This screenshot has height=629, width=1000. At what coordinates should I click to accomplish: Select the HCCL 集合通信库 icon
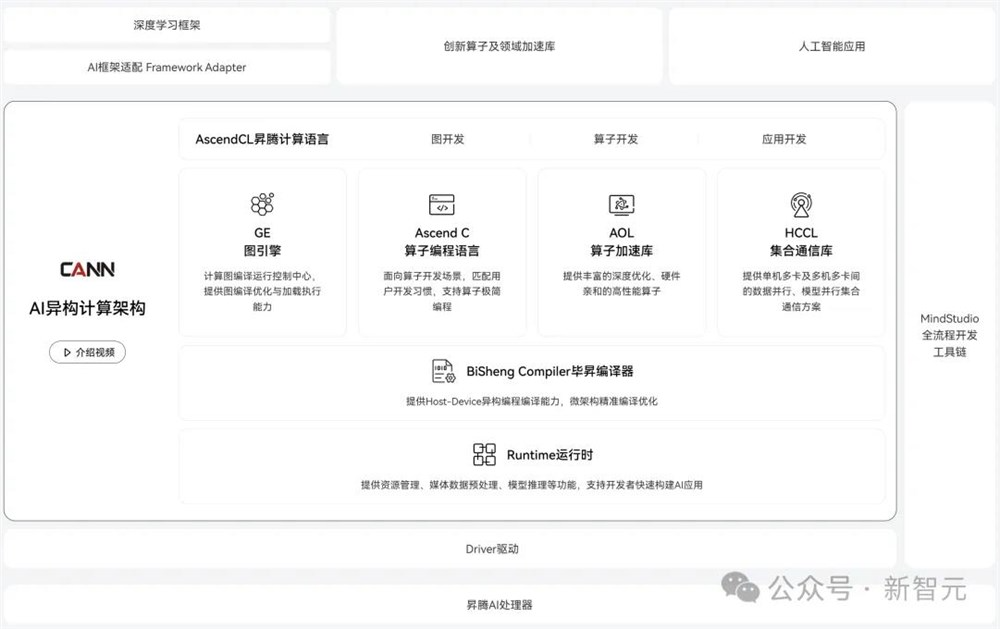click(x=800, y=203)
